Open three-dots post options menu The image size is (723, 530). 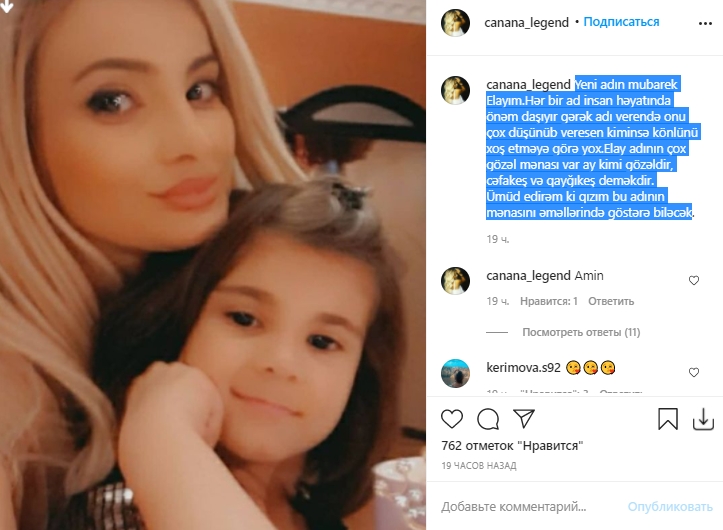[705, 23]
